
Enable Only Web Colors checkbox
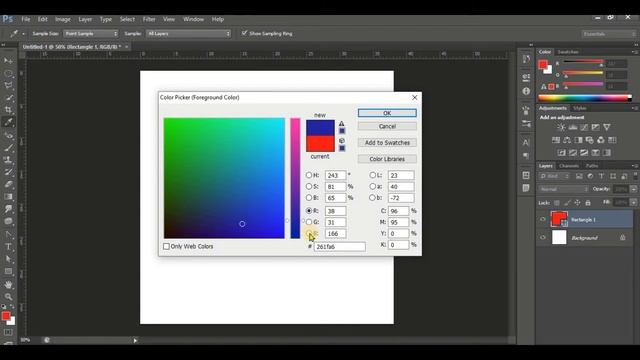tap(166, 247)
